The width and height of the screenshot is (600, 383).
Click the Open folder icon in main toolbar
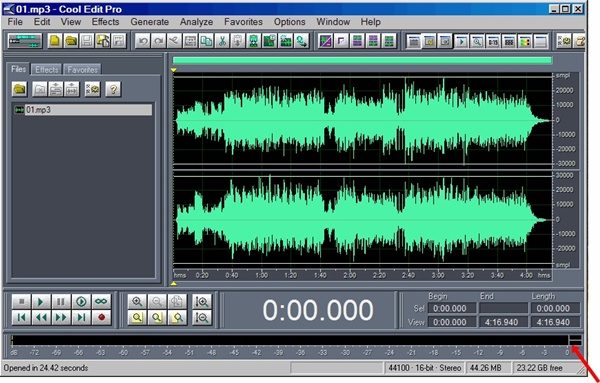pos(71,41)
